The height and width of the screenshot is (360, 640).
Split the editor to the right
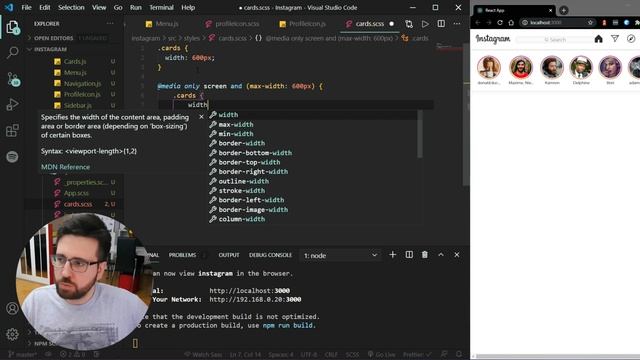click(x=441, y=24)
